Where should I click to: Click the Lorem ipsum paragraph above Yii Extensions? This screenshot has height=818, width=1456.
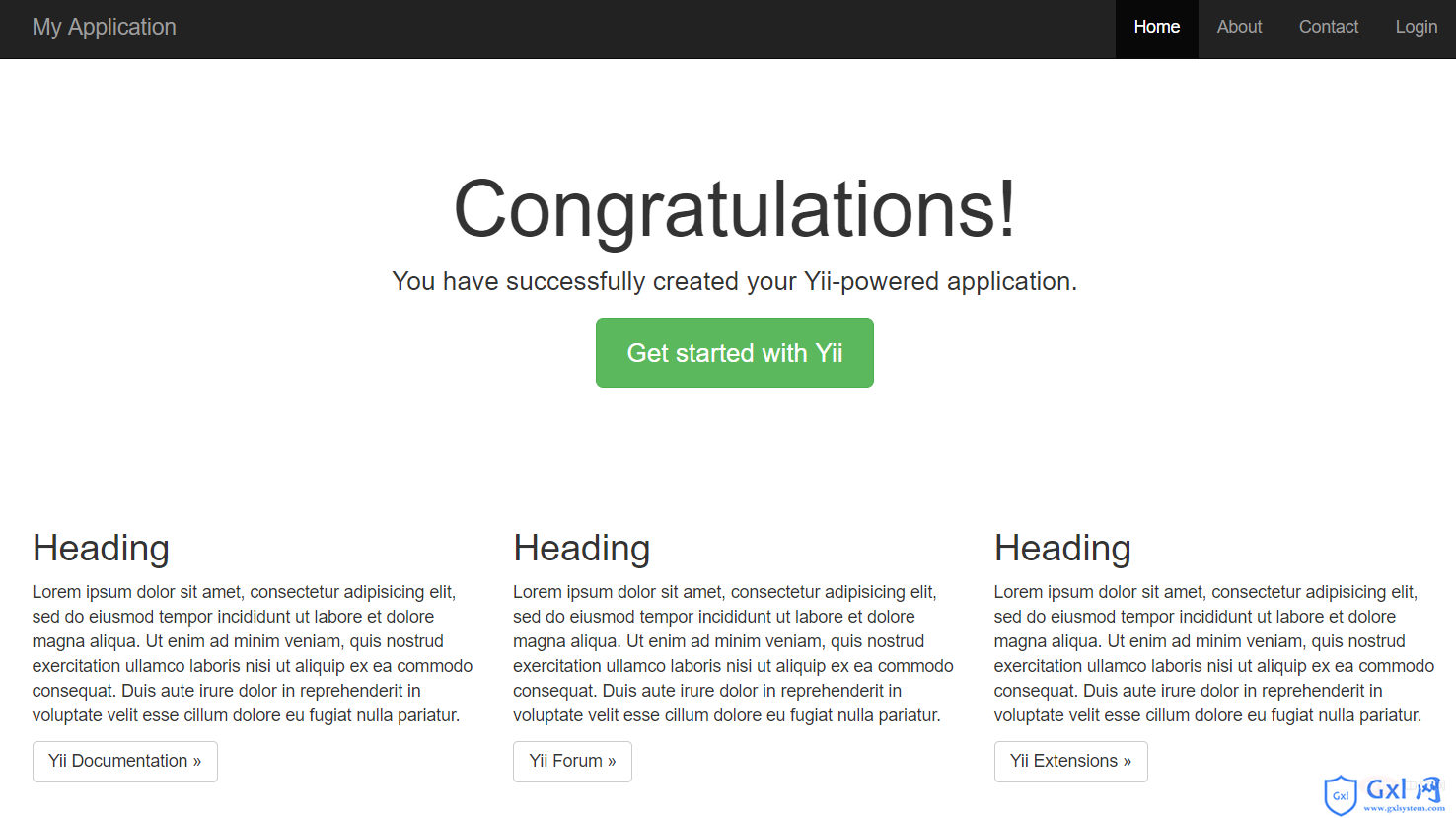point(1214,654)
